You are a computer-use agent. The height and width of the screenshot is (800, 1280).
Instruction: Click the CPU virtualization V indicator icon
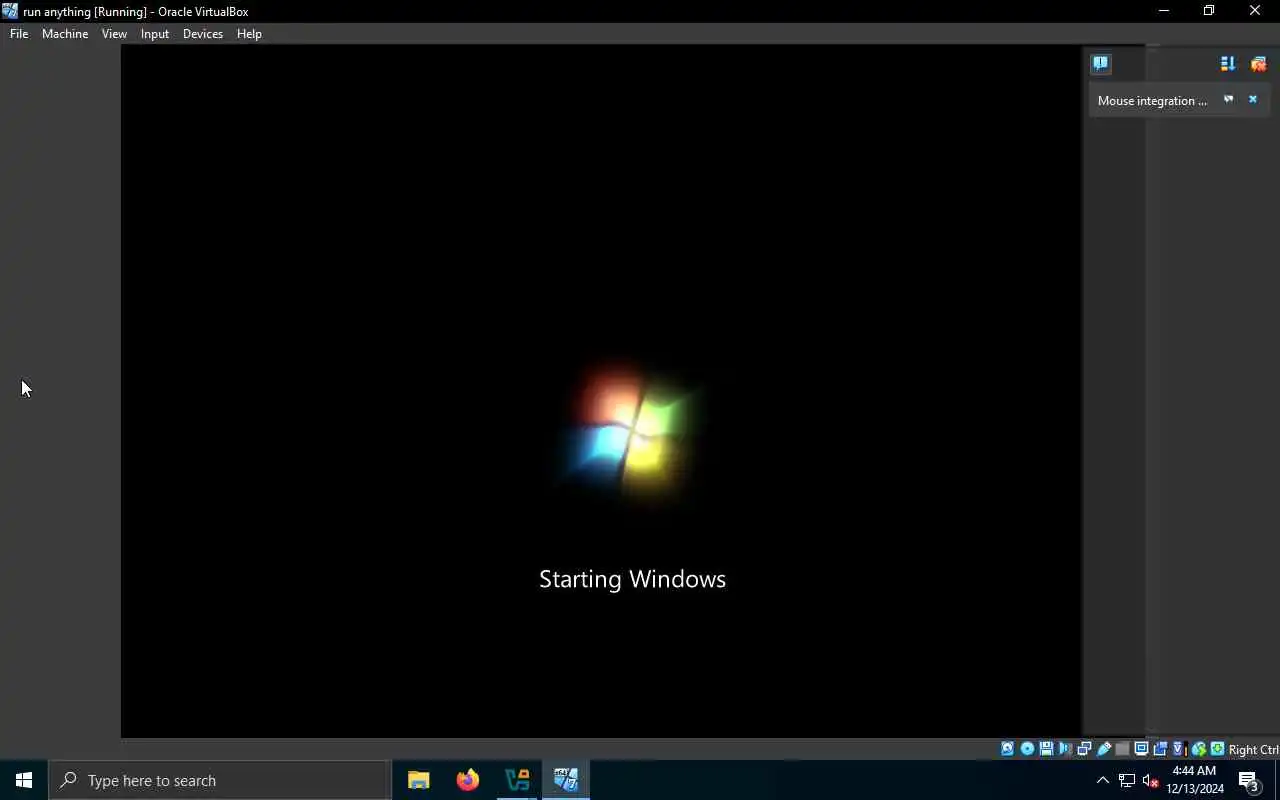tap(1179, 749)
